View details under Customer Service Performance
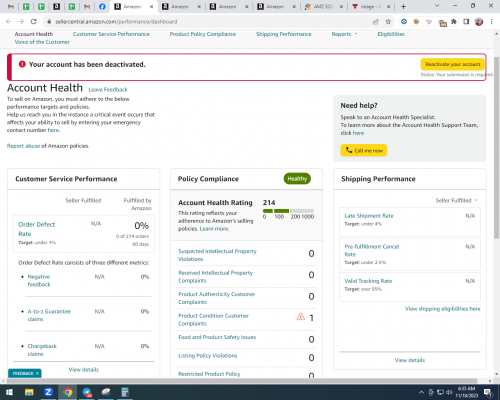 click(84, 369)
